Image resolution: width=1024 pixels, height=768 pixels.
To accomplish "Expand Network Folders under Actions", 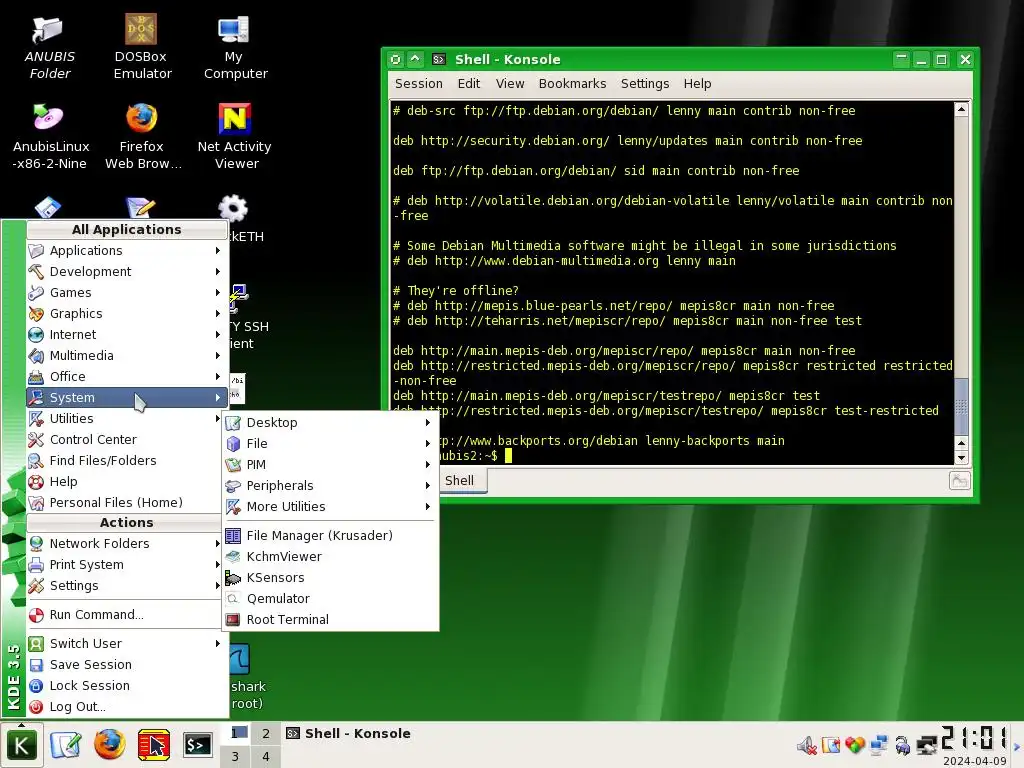I will (126, 543).
